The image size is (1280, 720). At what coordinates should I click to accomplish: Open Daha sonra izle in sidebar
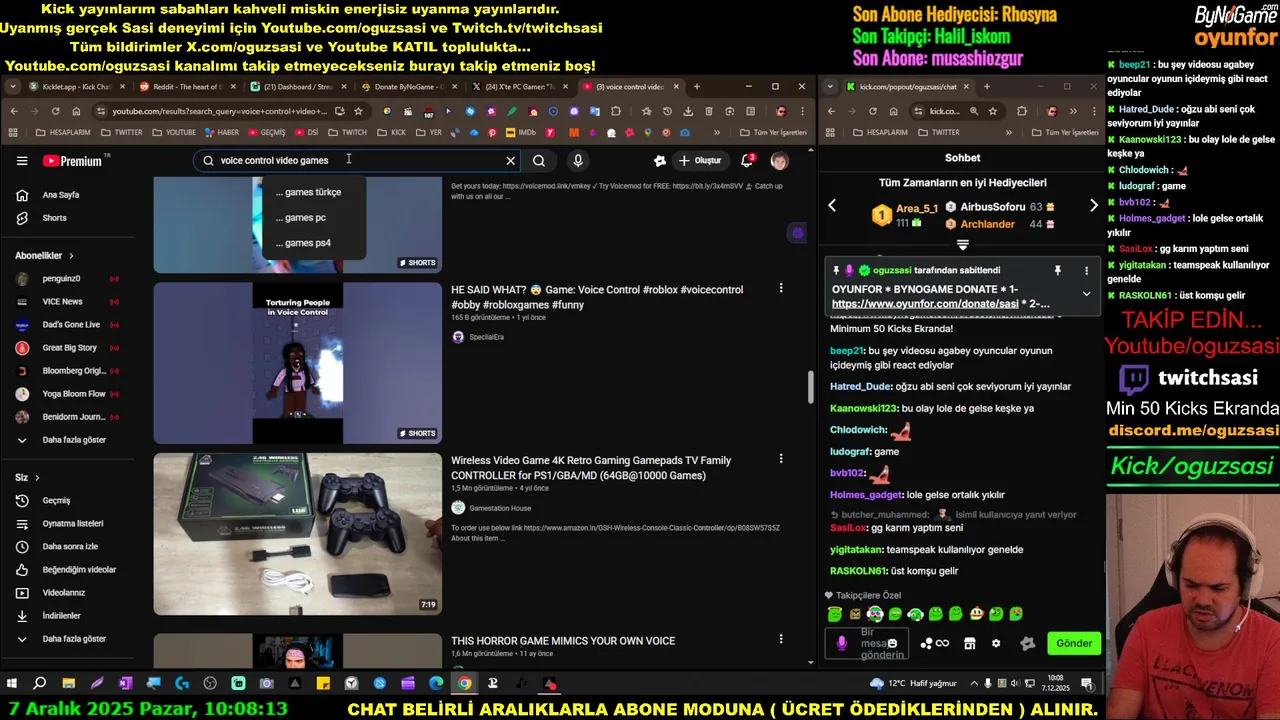pos(66,547)
